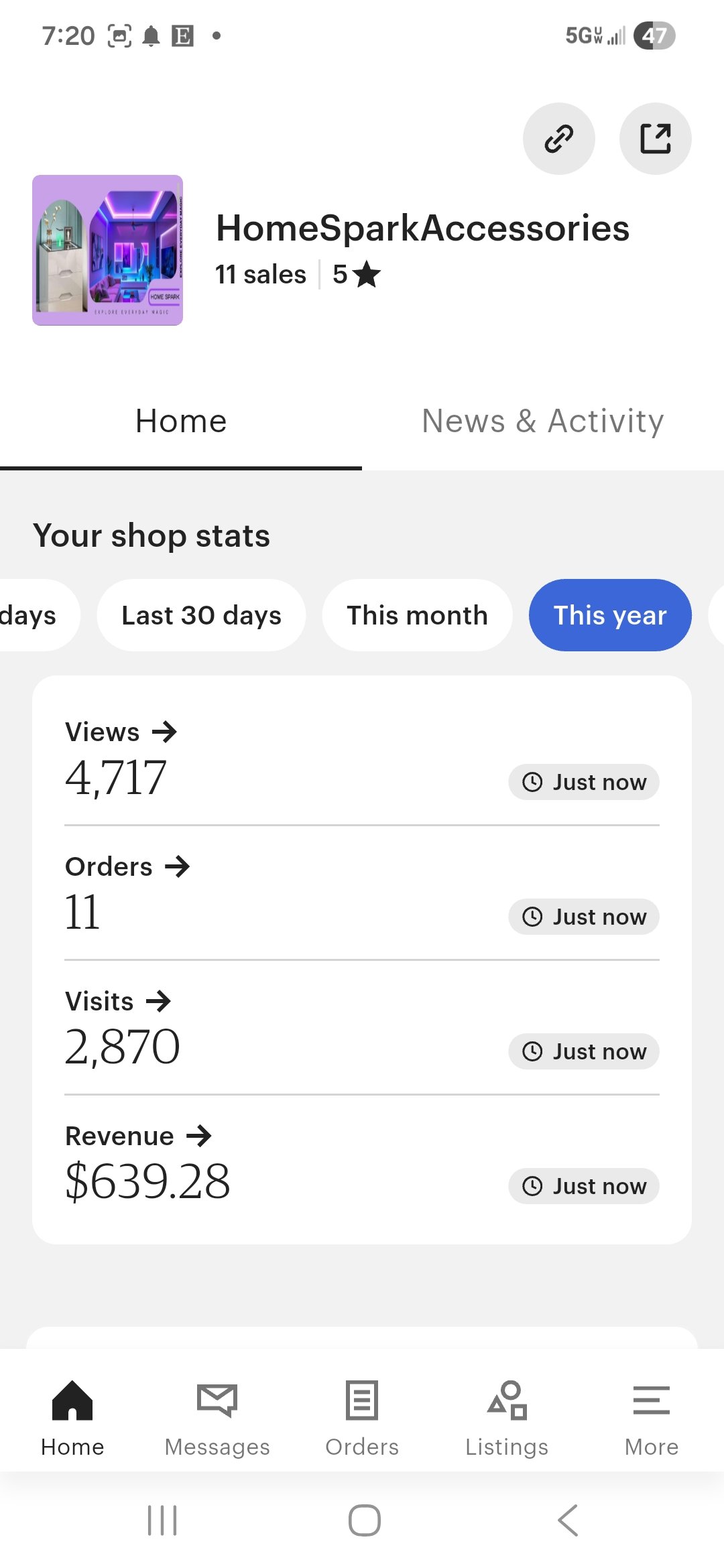Tap the copy shop link icon
The image size is (724, 1568).
(558, 139)
